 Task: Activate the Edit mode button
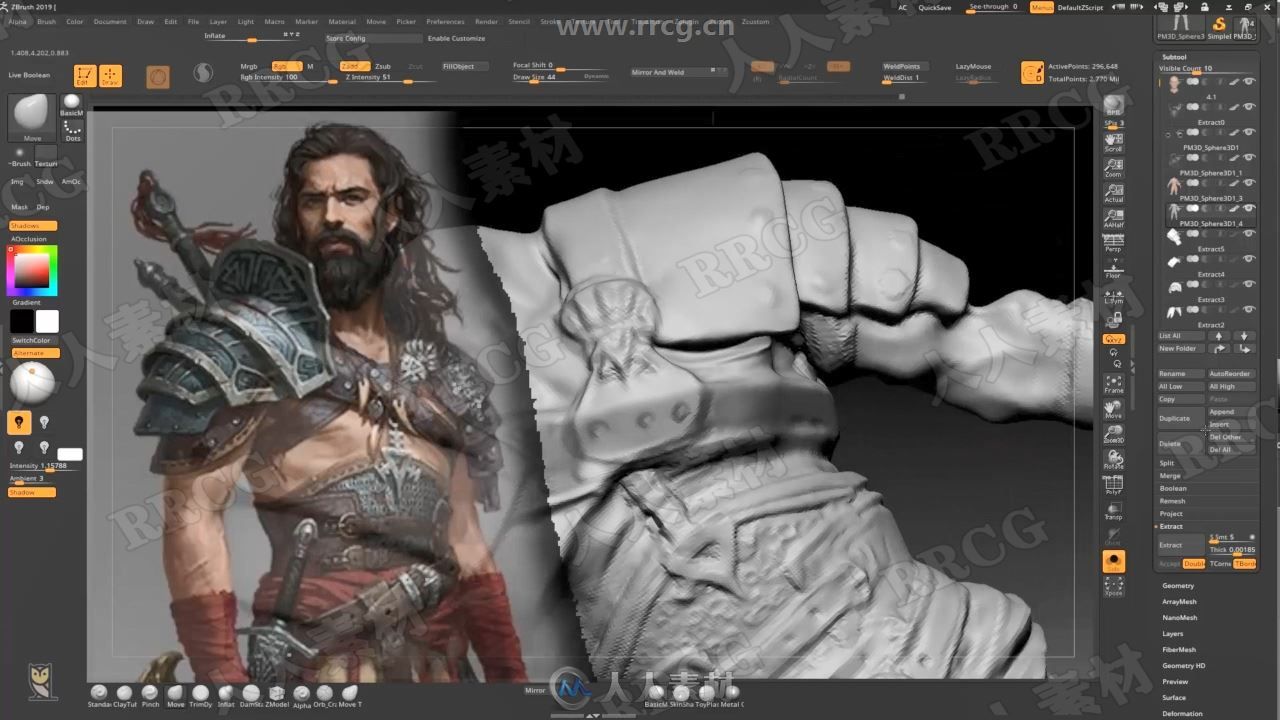pyautogui.click(x=85, y=76)
